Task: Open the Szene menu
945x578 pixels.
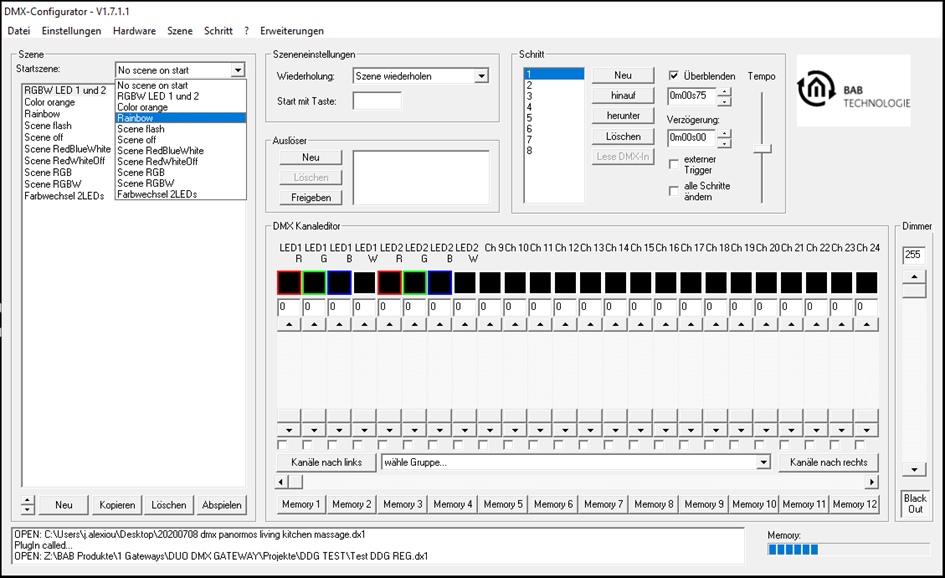Action: (x=180, y=31)
